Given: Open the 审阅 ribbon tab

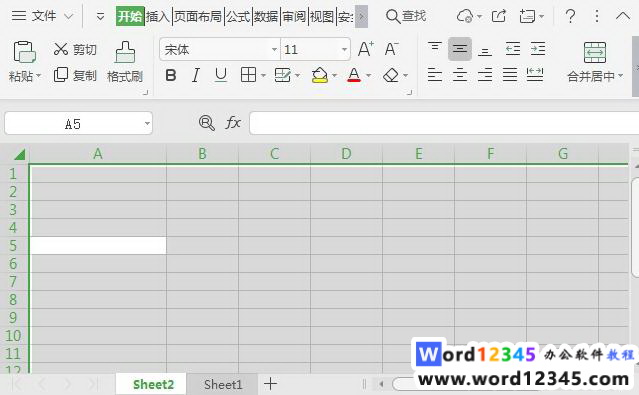Looking at the screenshot, I should coord(294,16).
